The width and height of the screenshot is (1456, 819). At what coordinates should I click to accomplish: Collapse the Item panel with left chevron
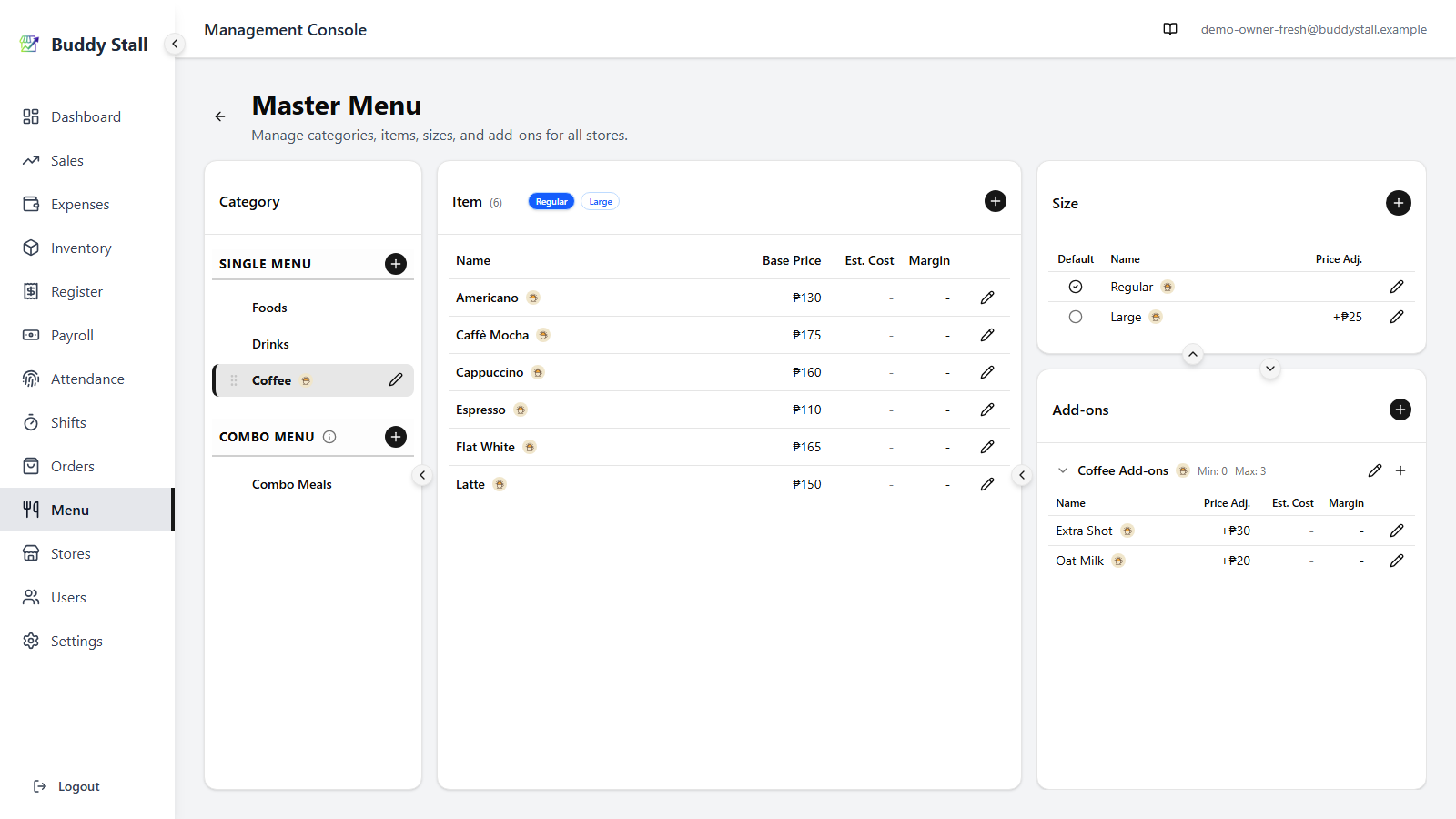coord(1022,475)
